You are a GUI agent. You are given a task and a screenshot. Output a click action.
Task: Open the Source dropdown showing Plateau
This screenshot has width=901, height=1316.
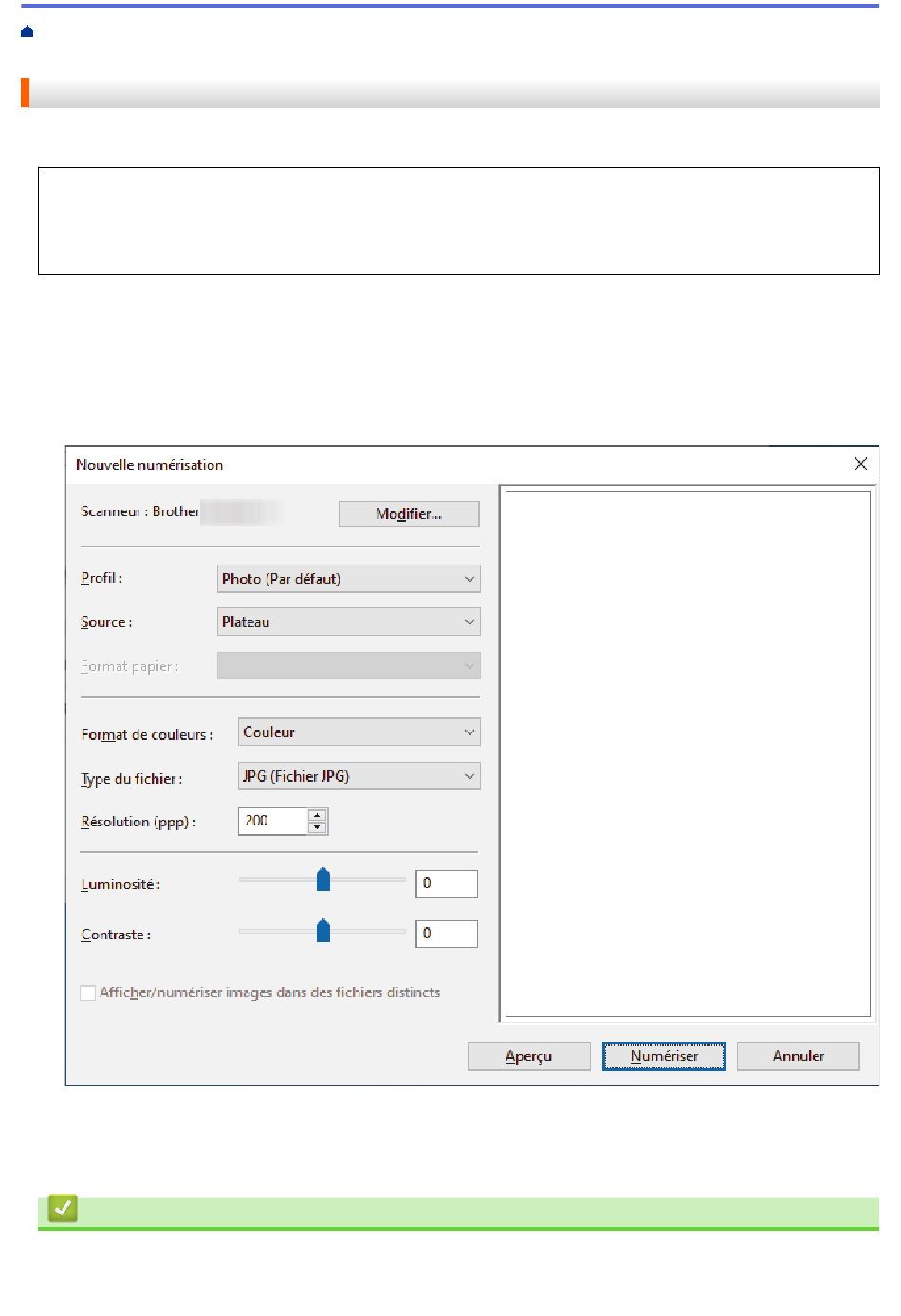[349, 621]
